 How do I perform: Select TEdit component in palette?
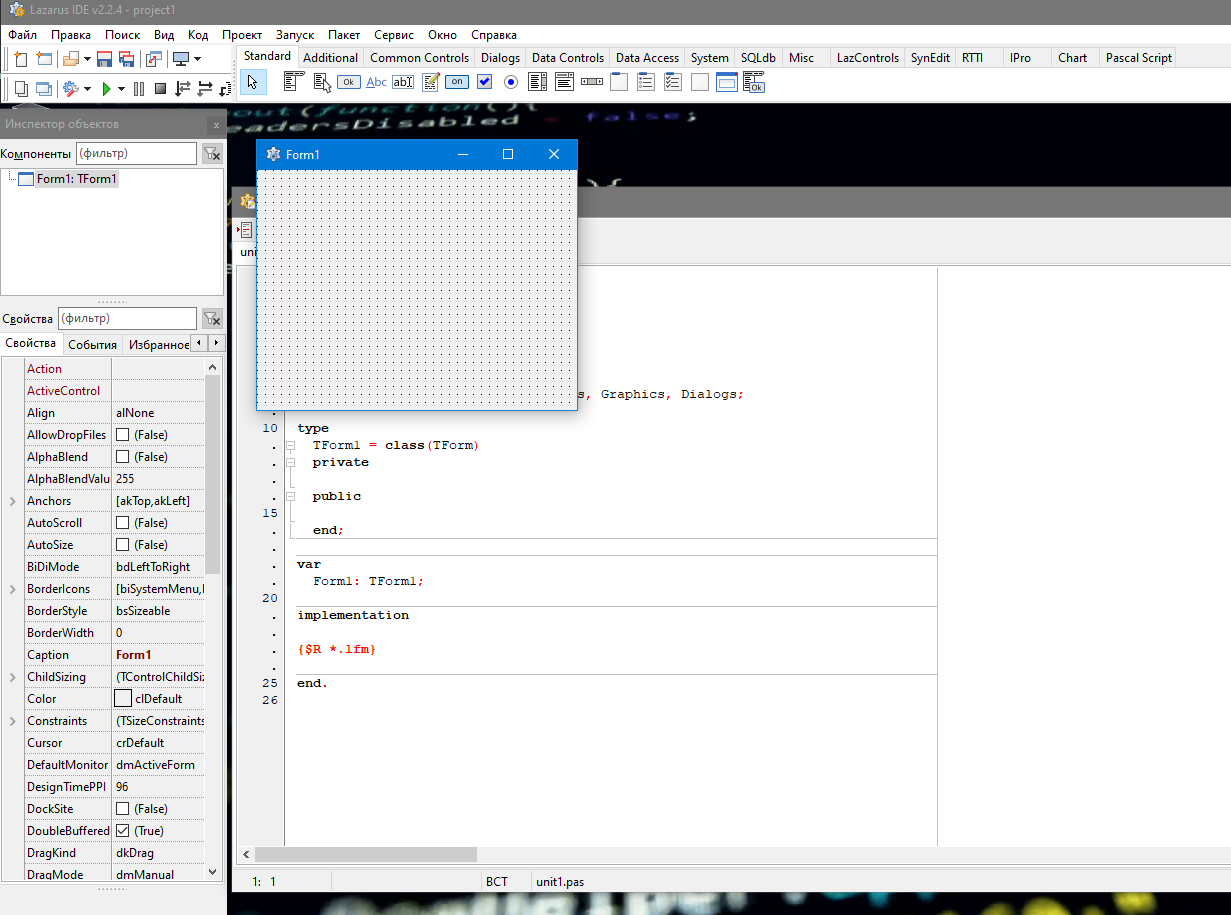[x=403, y=82]
